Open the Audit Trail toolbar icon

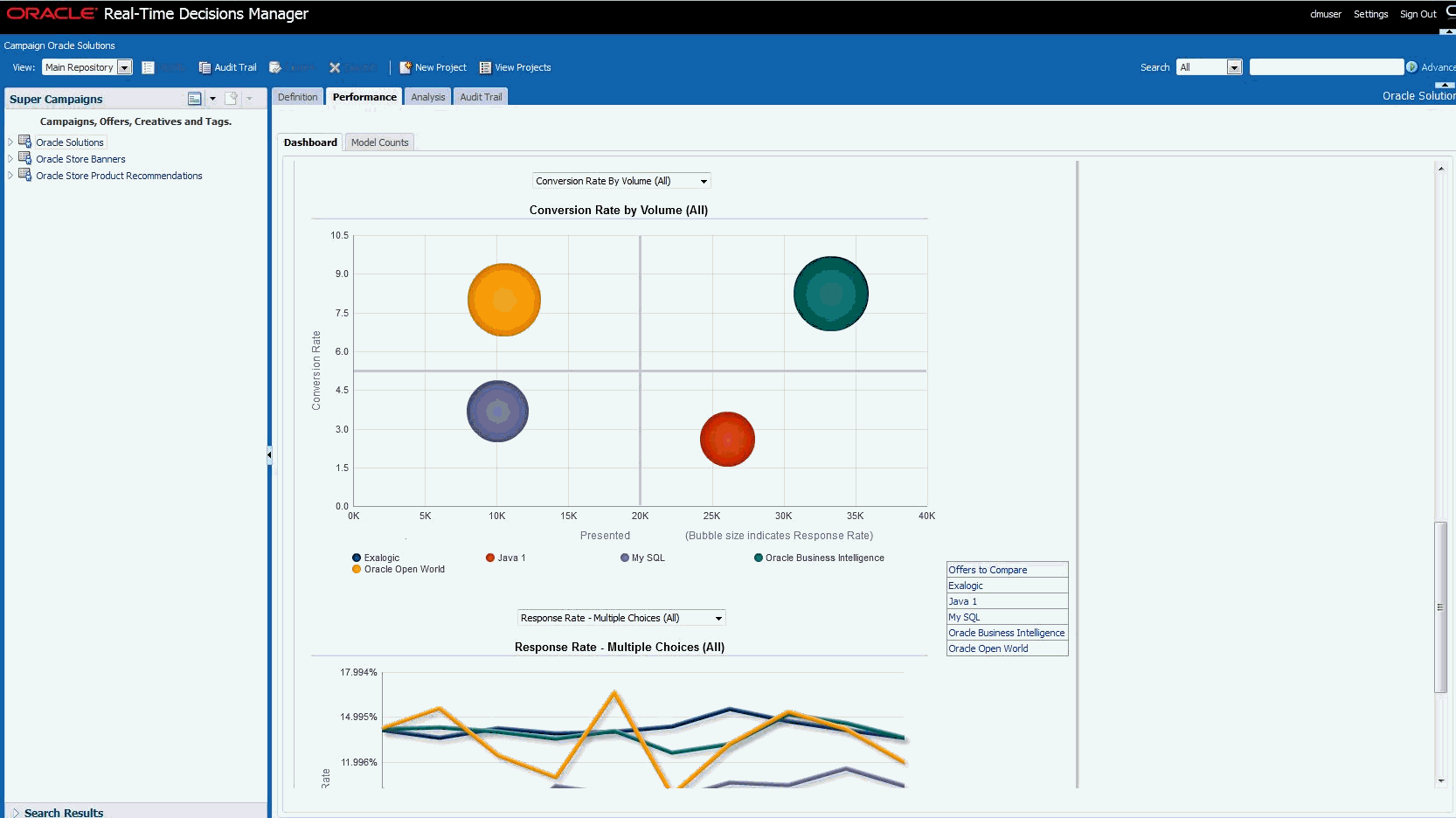(x=205, y=68)
